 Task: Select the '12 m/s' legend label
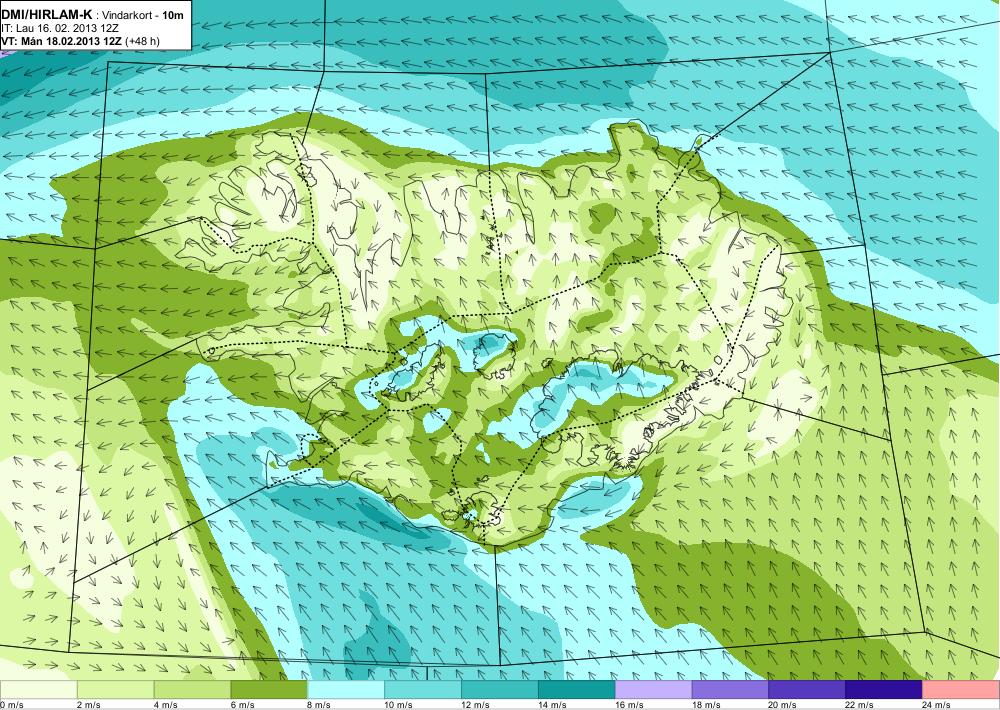[476, 705]
